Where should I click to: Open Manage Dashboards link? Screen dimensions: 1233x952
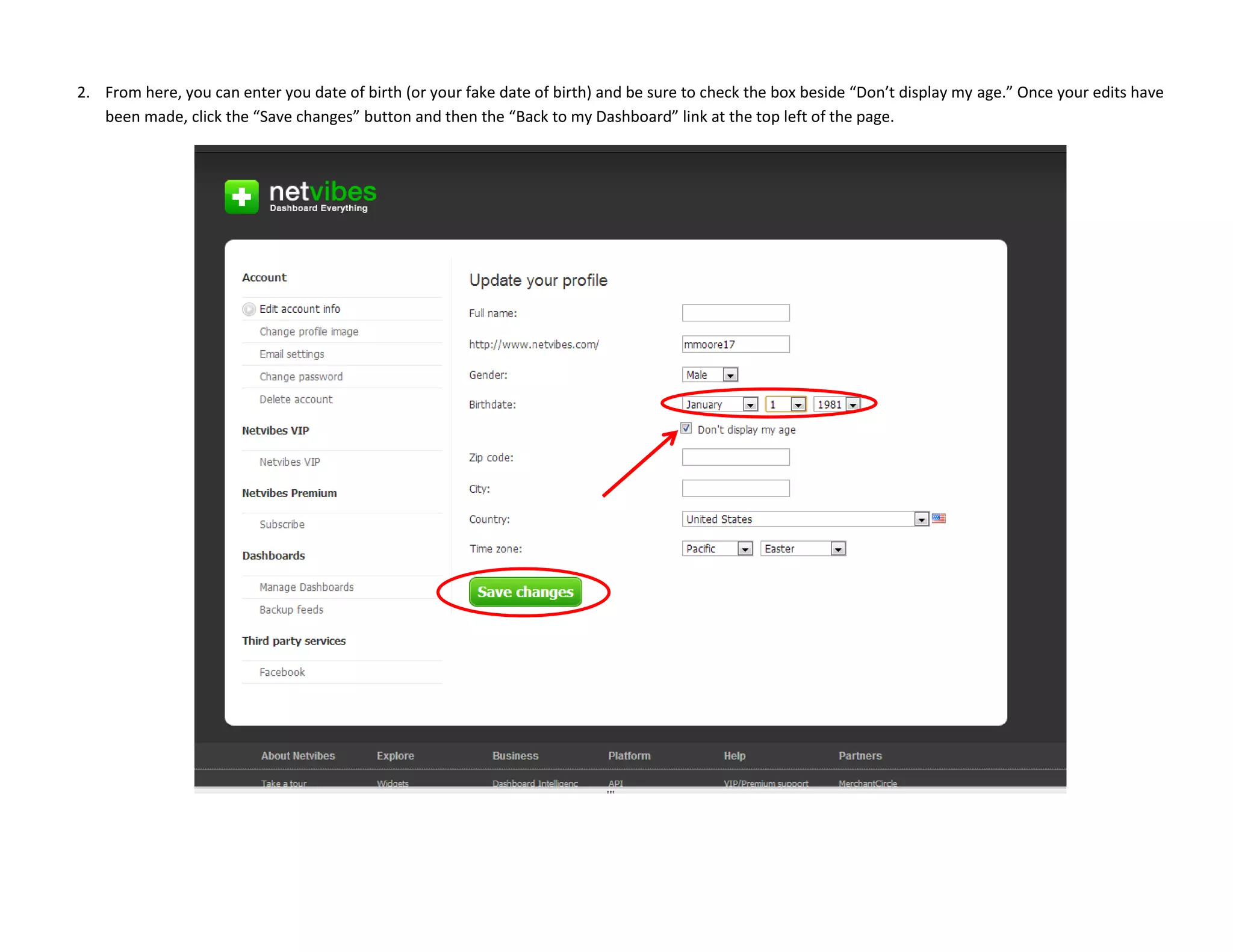tap(306, 587)
